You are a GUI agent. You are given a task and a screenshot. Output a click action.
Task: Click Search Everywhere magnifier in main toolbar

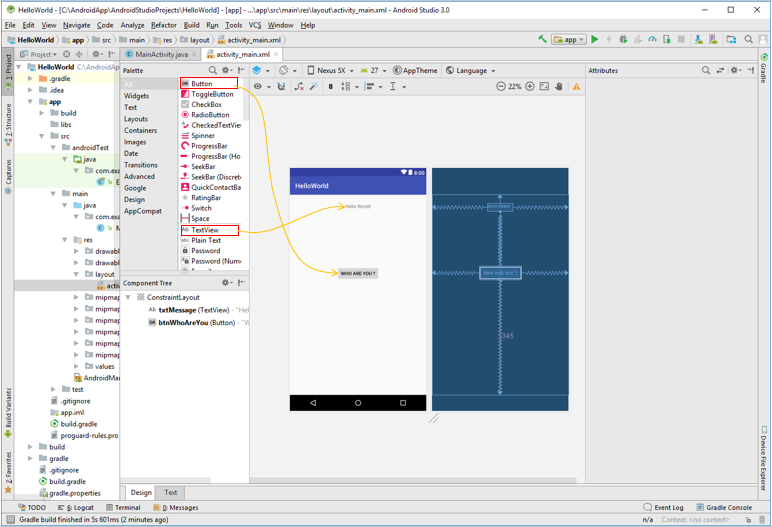(748, 39)
